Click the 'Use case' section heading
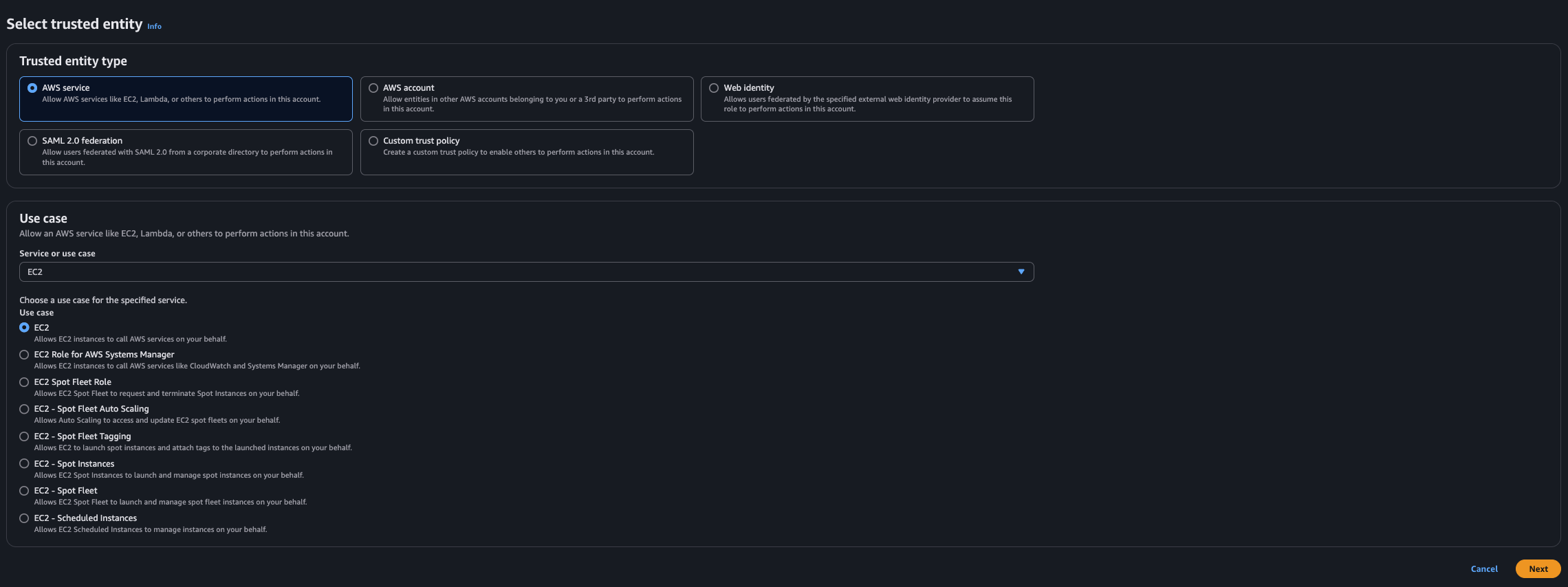 (x=43, y=219)
